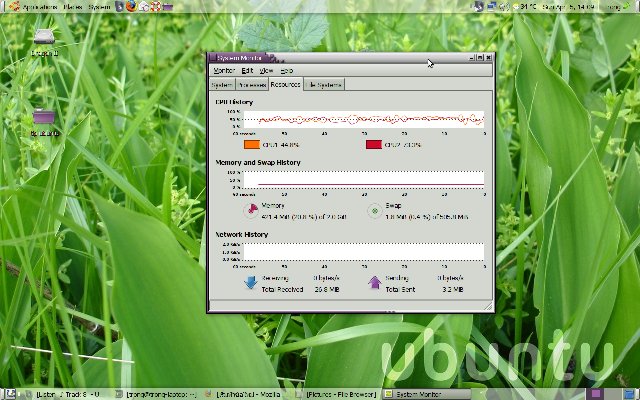Select the Resources tab
This screenshot has height=400, width=640.
285,84
